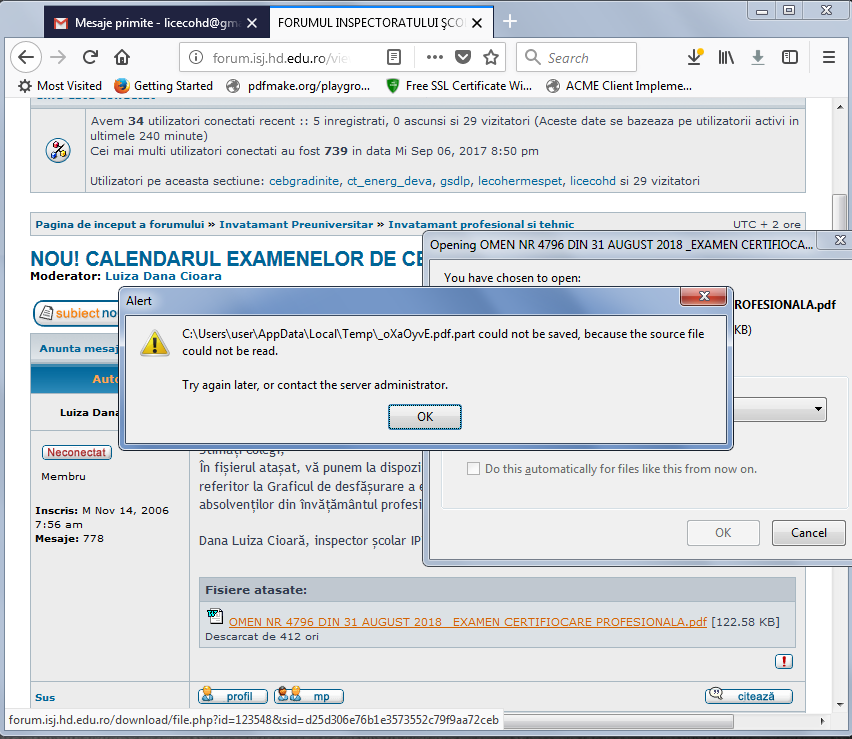Click Cancel in the Opening dialog
This screenshot has height=739, width=852.
pos(808,533)
